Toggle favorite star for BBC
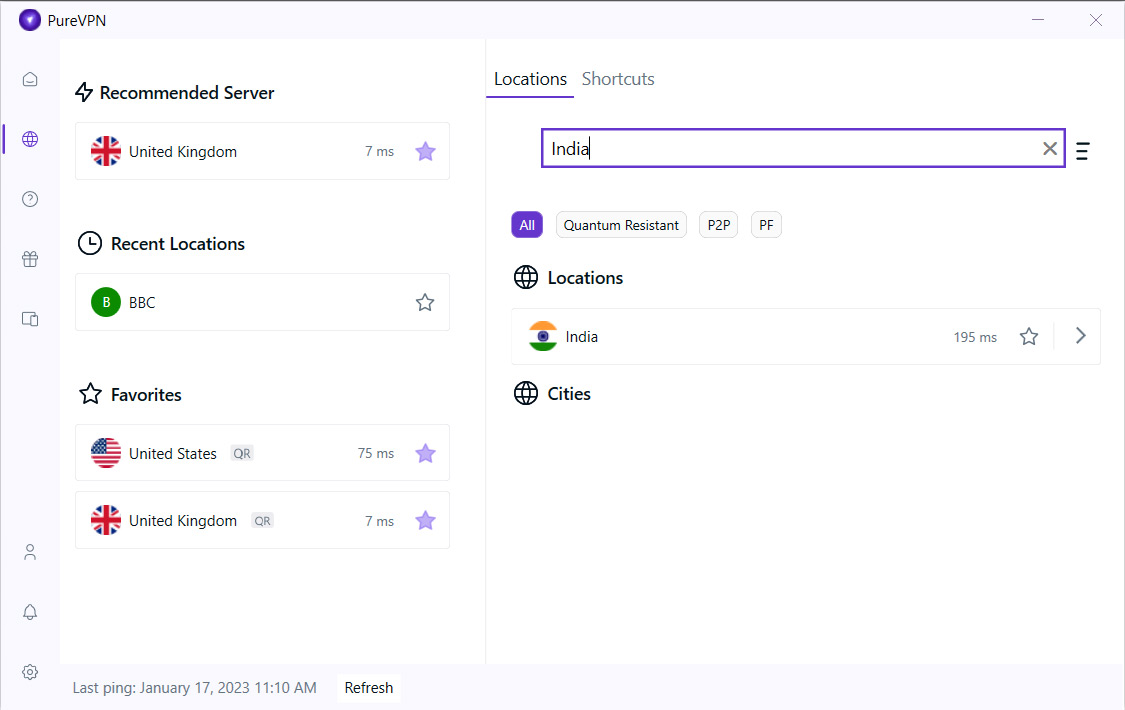The width and height of the screenshot is (1125, 710). click(x=425, y=303)
